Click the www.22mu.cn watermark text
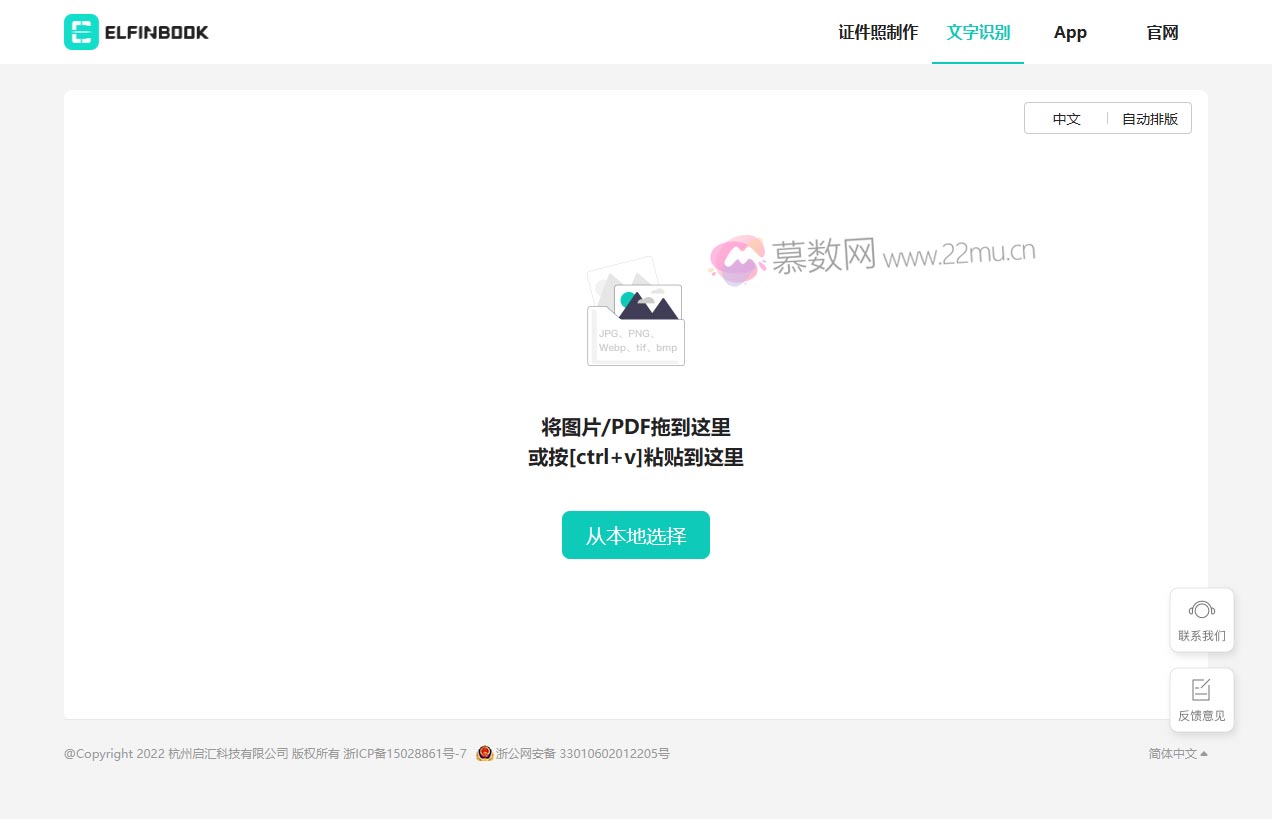1272x819 pixels. click(x=958, y=254)
